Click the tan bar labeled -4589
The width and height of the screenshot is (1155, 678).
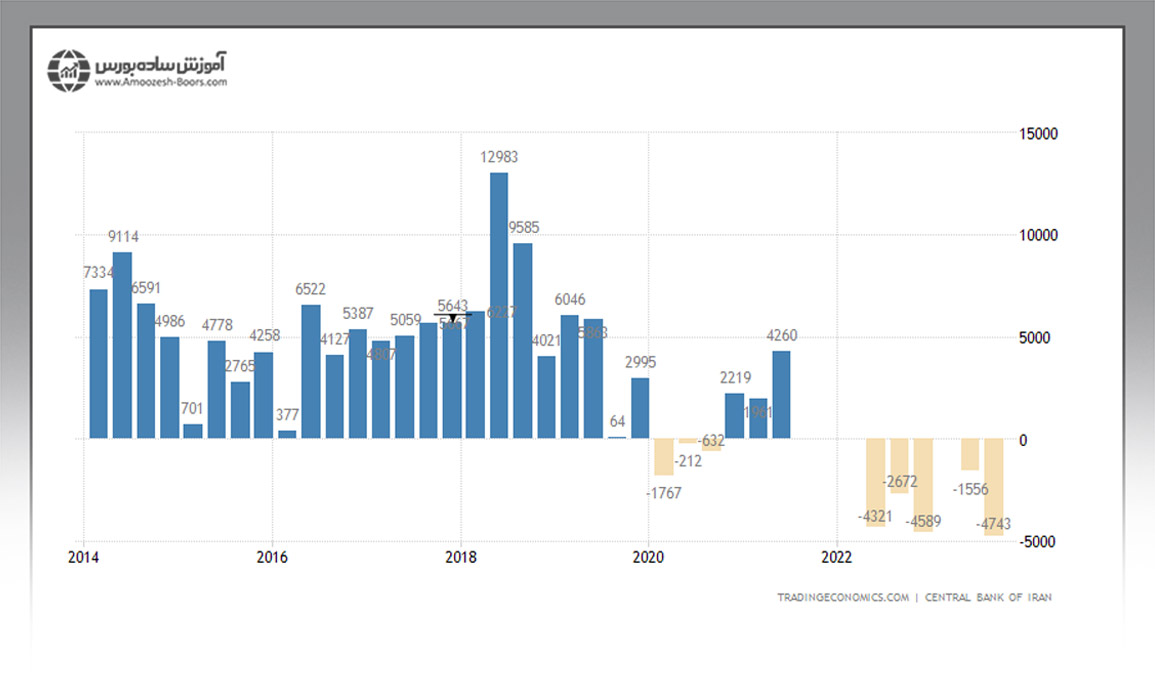click(x=923, y=485)
